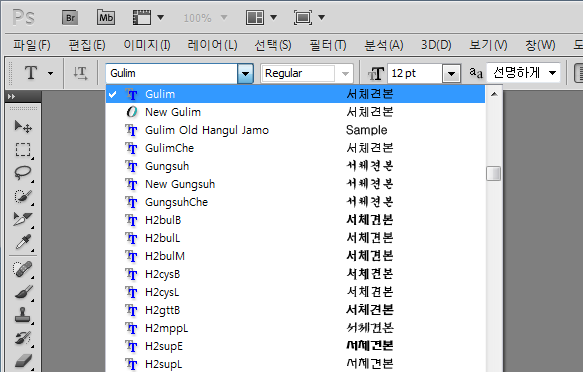Open the Screen Mode dropdown arrow
Screen dimensions: 583x372
pos(322,17)
